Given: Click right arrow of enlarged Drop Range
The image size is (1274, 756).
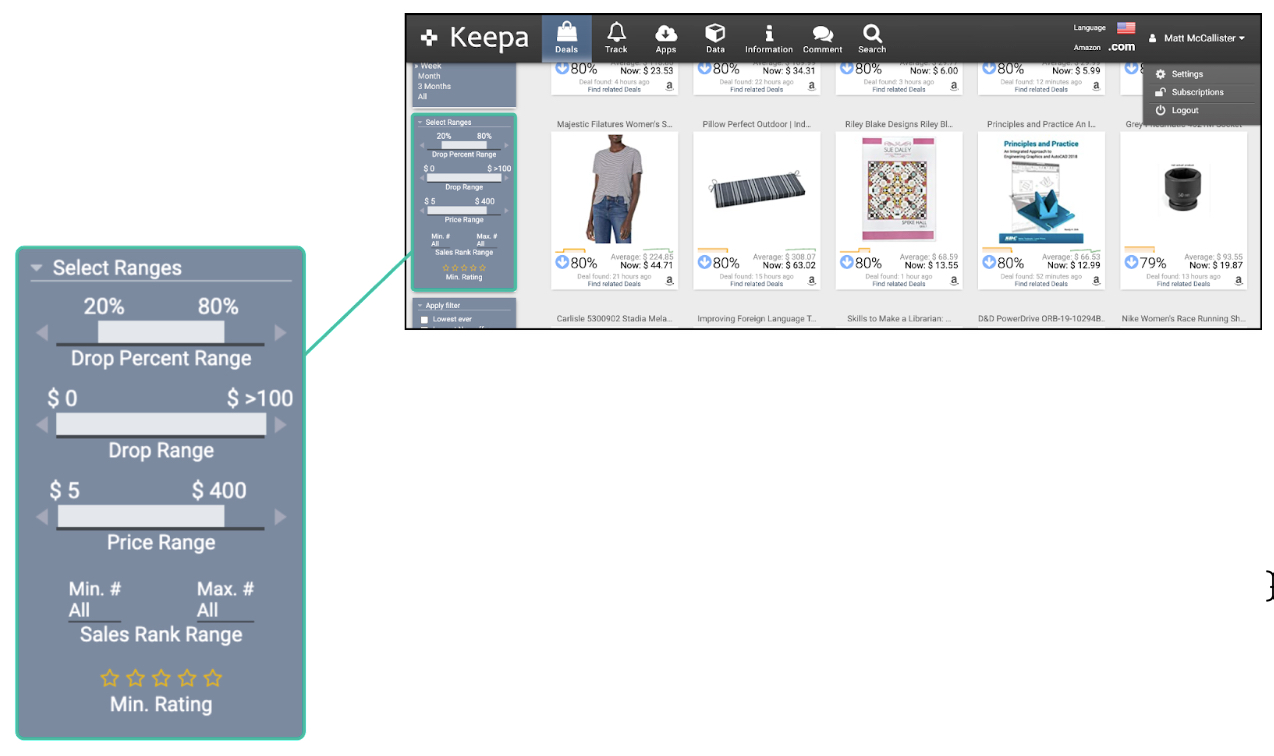Looking at the screenshot, I should pos(280,425).
